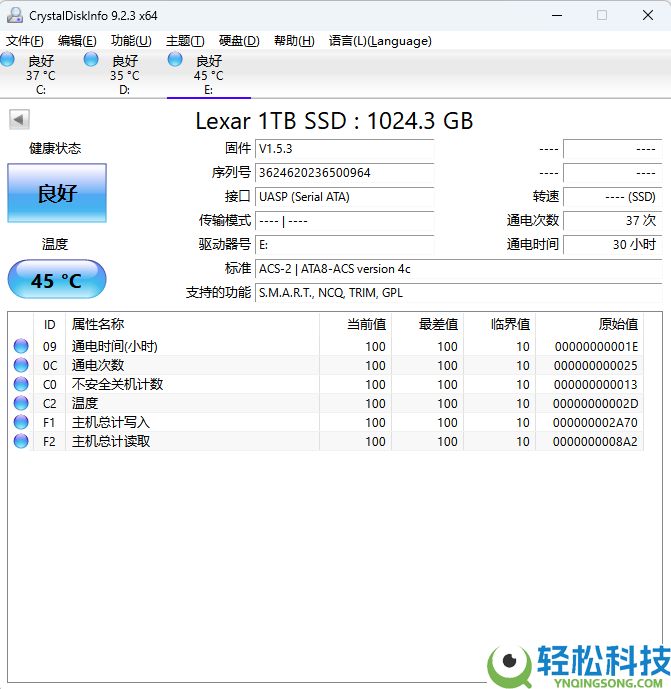This screenshot has height=689, width=671.
Task: Click the ID column header
Action: [x=50, y=325]
